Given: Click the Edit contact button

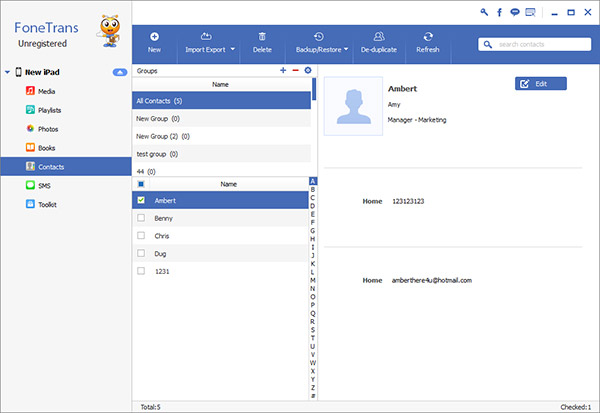Looking at the screenshot, I should pos(541,84).
